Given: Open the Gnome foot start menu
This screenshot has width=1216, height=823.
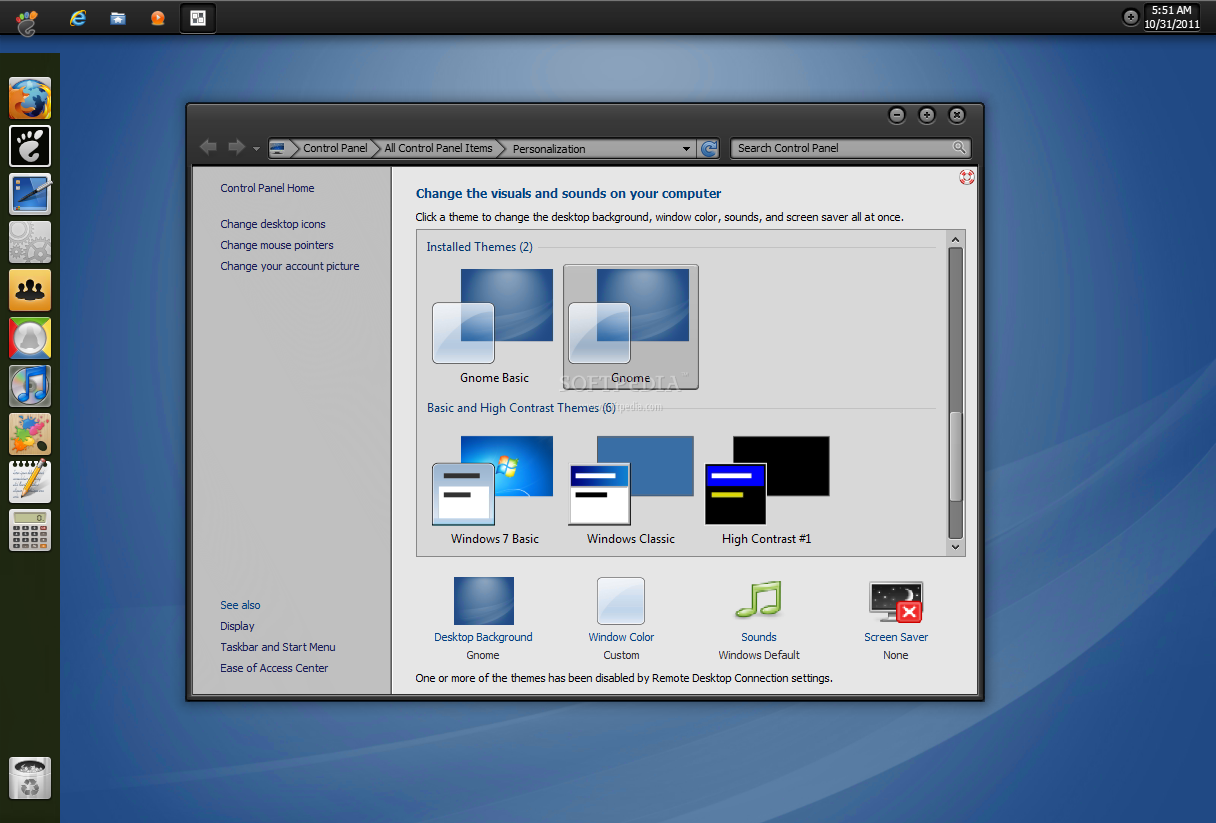Looking at the screenshot, I should coord(27,20).
